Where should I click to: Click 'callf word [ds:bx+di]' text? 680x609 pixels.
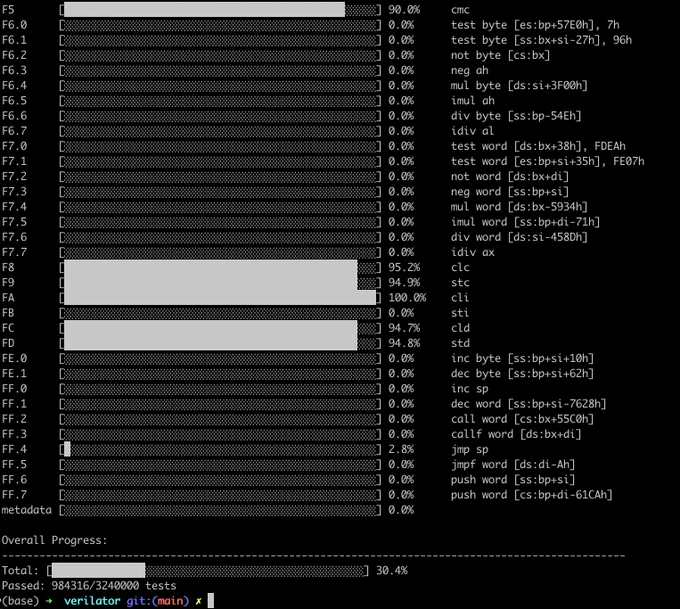point(516,434)
